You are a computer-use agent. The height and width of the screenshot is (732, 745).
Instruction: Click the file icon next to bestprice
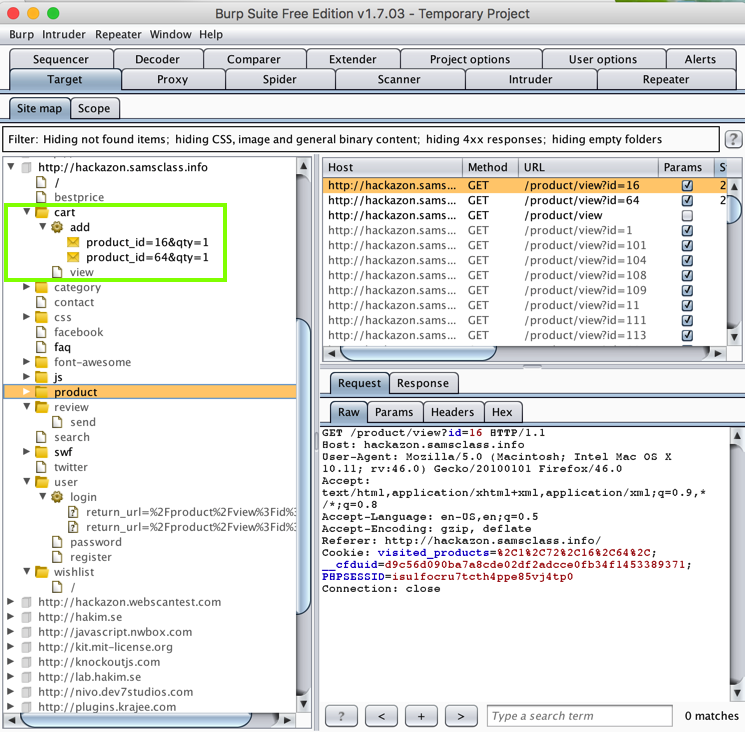coord(42,198)
